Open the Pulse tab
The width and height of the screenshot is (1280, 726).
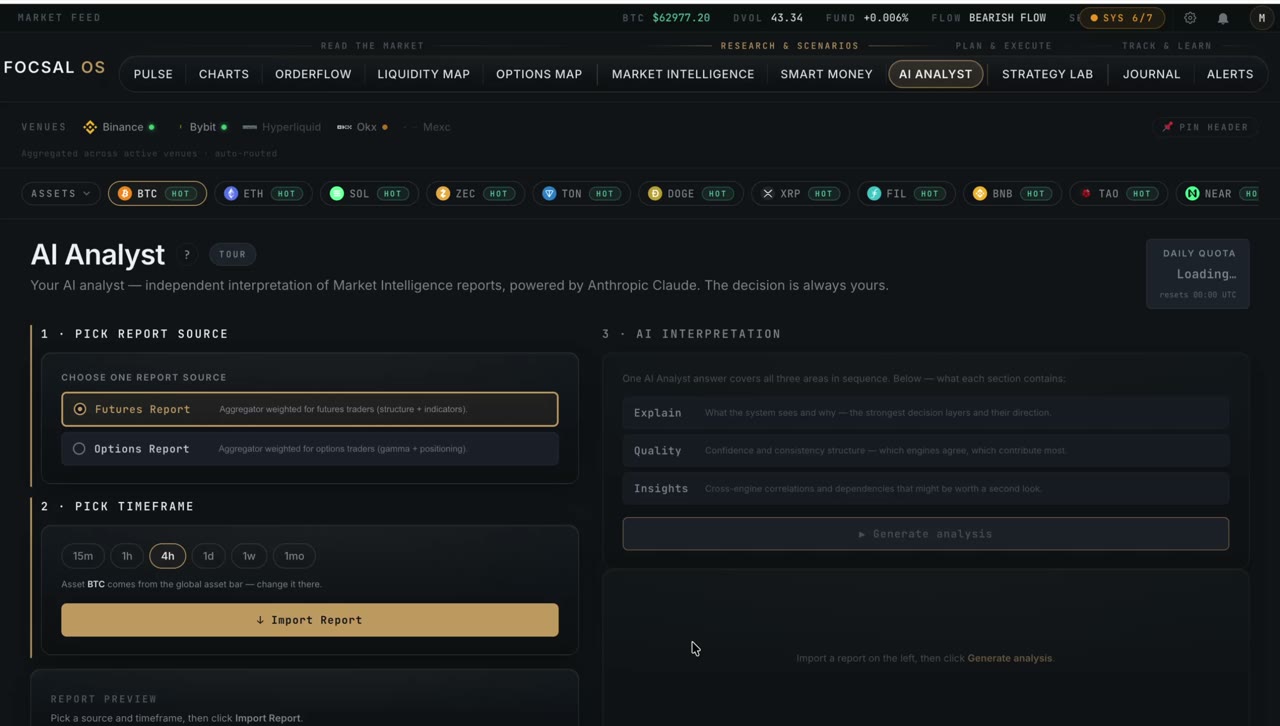click(153, 74)
